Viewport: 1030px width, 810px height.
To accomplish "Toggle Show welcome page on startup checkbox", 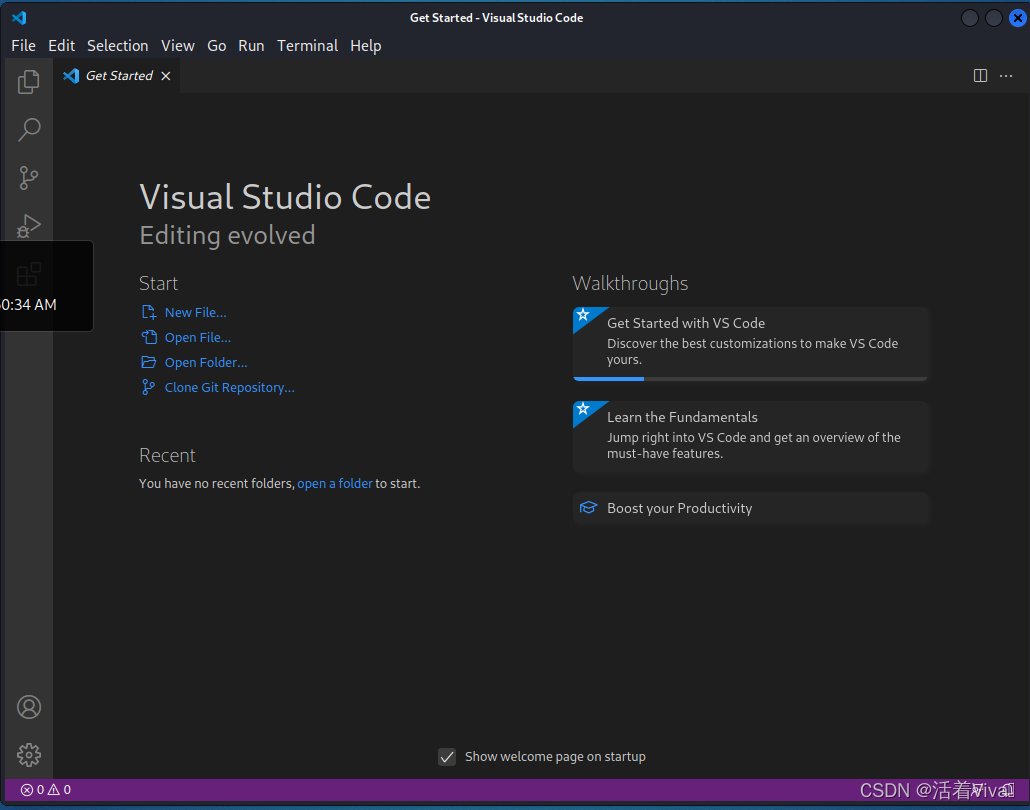I will point(447,757).
